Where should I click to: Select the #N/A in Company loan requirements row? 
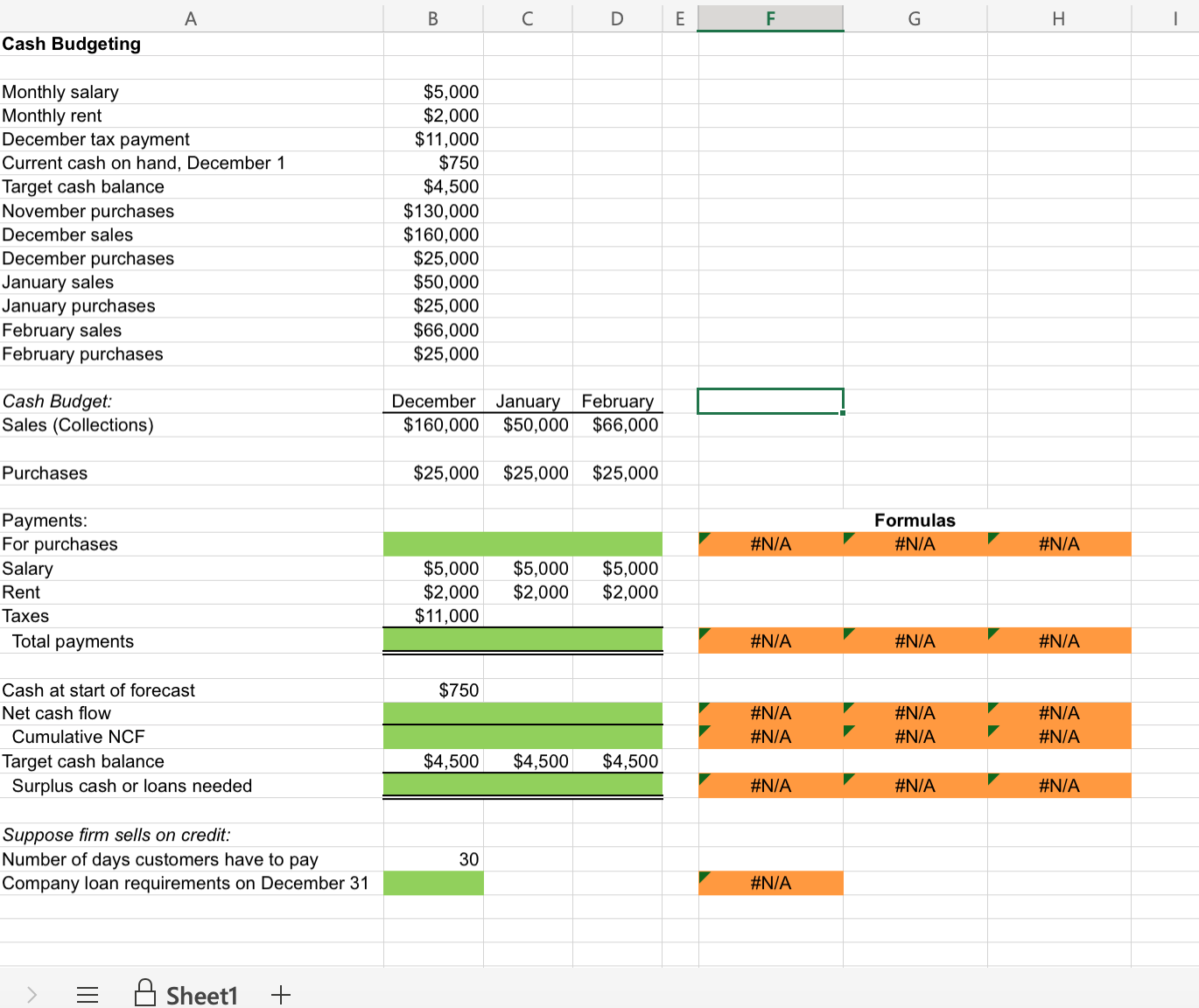click(770, 883)
